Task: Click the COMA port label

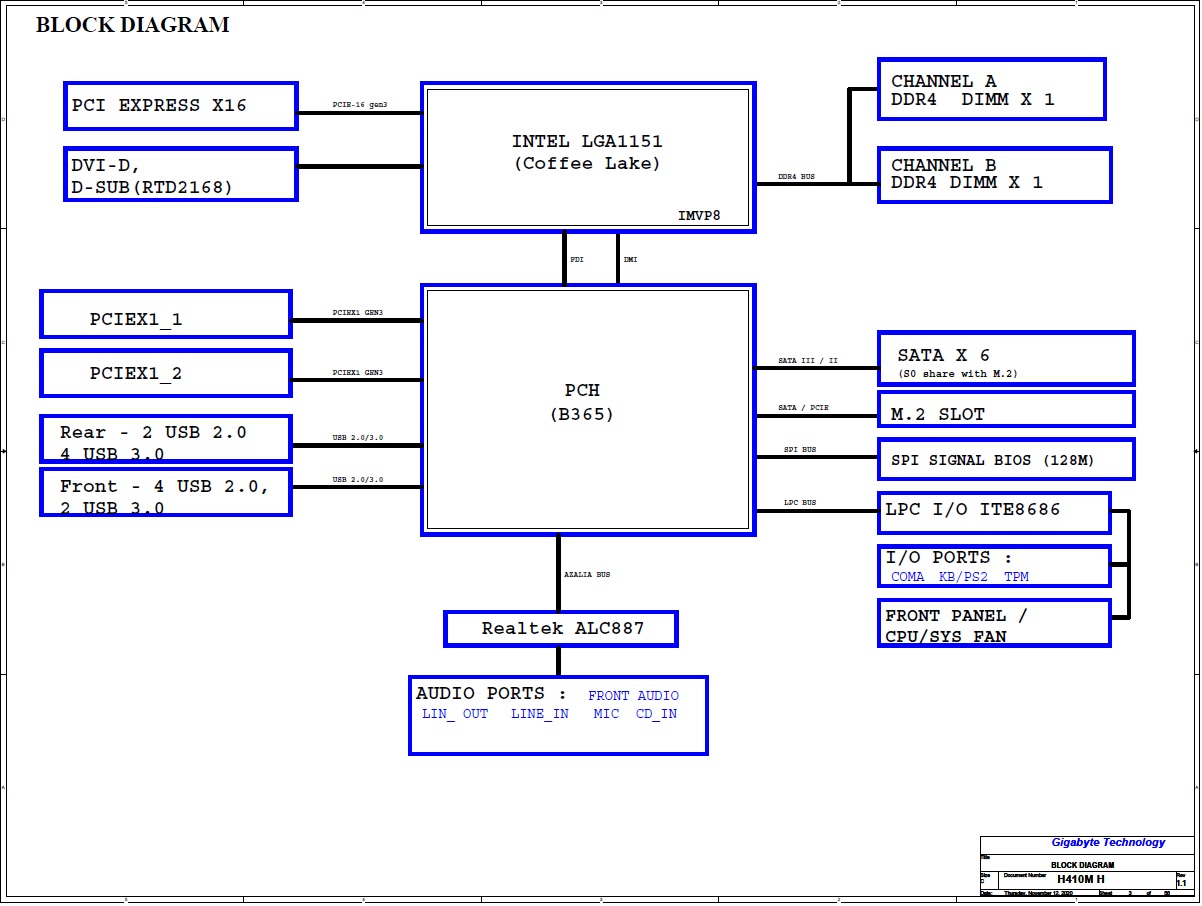Action: click(908, 577)
